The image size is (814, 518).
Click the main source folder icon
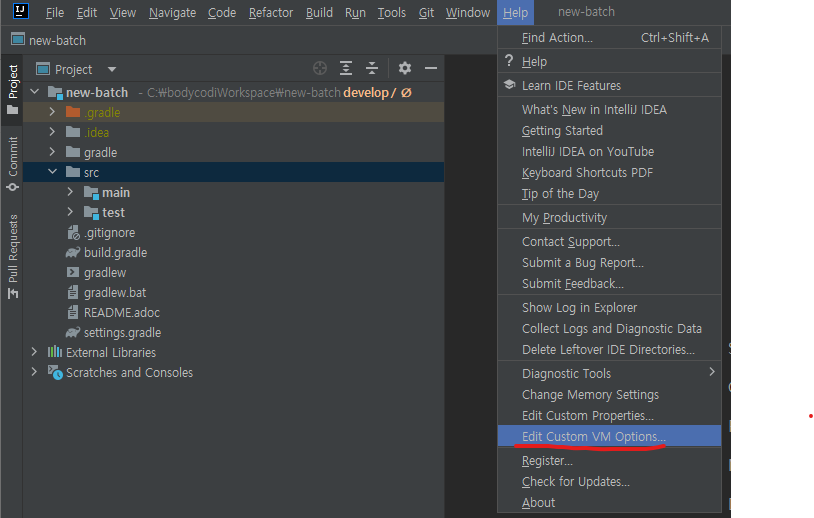click(91, 193)
